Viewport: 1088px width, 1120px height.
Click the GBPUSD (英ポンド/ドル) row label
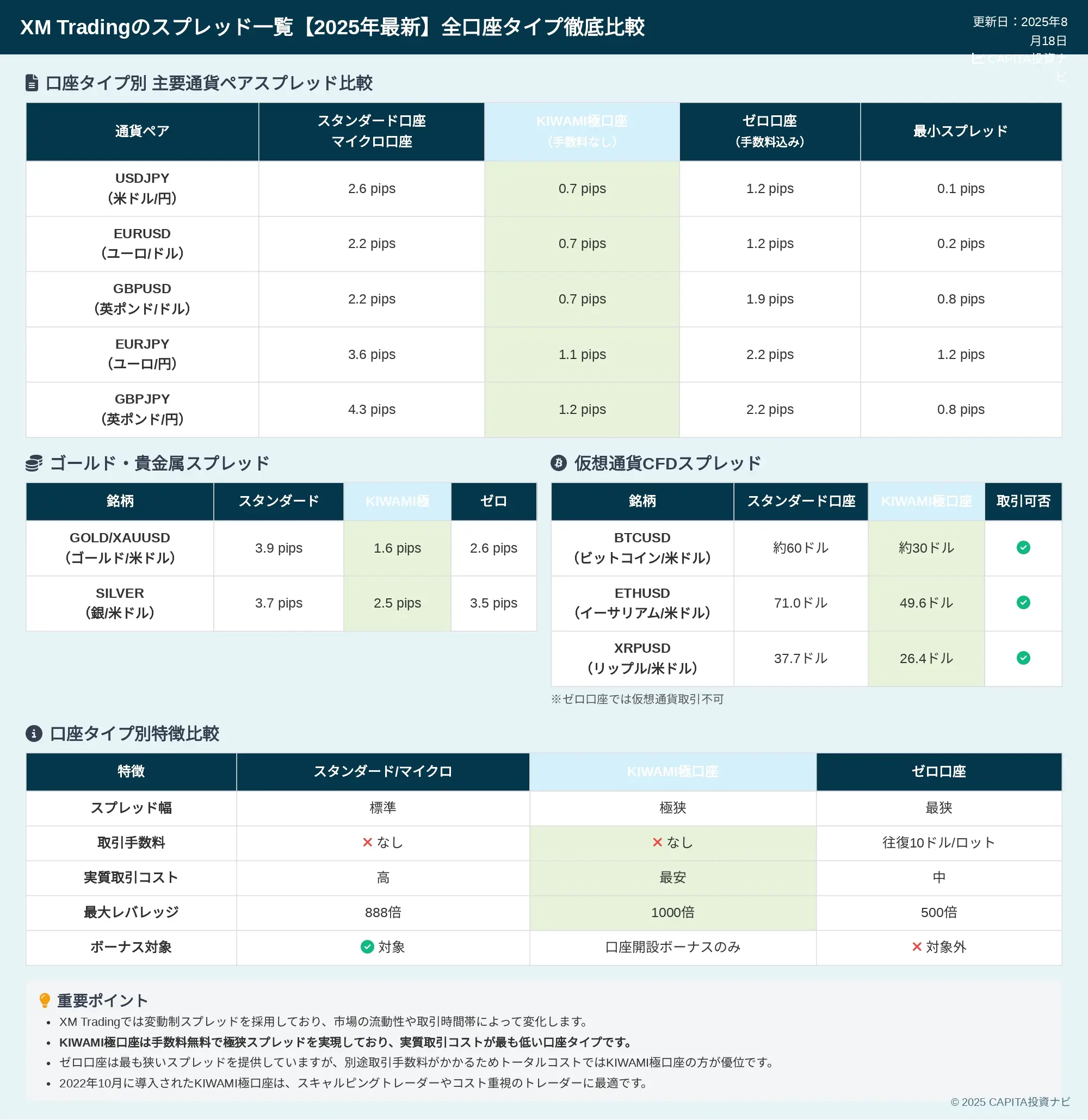point(143,299)
